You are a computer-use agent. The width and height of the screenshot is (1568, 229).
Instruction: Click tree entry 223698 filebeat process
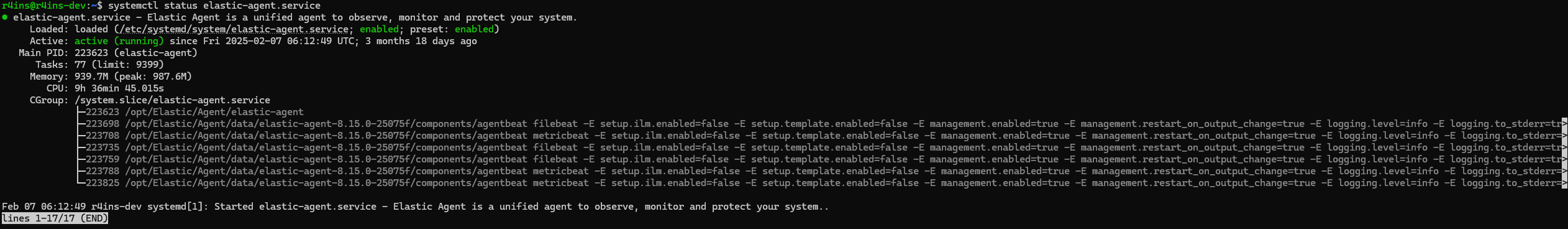click(821, 124)
